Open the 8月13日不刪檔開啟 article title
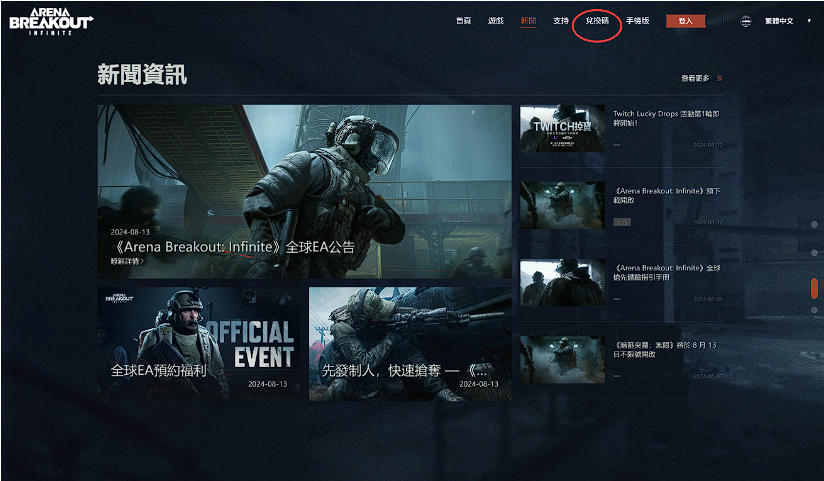This screenshot has width=824, height=481. point(665,350)
